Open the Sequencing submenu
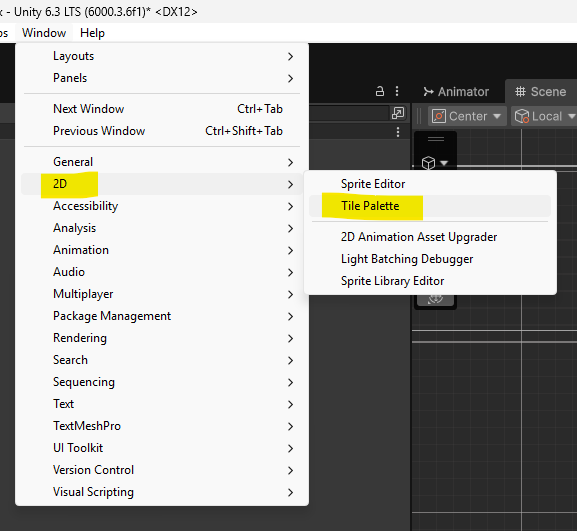The height and width of the screenshot is (531, 577). (162, 382)
